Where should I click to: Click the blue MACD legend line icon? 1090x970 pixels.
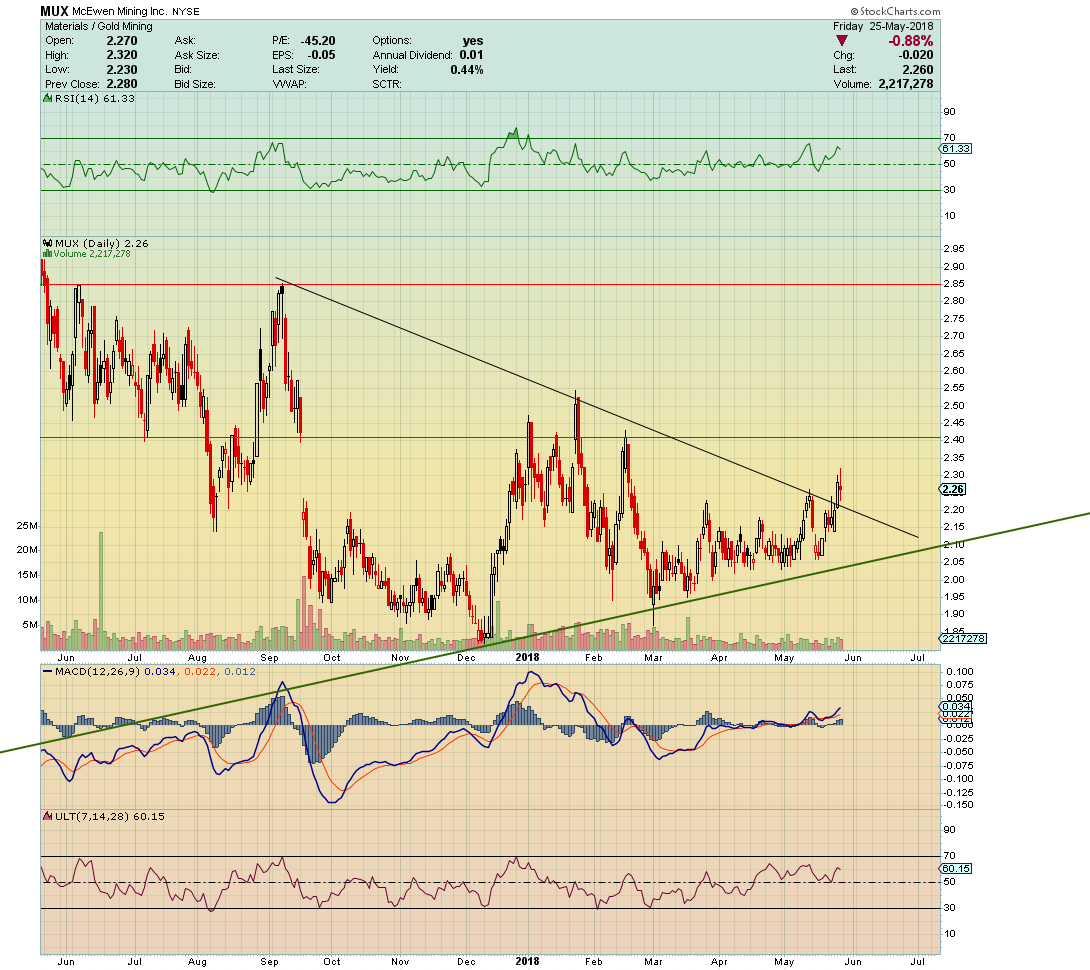tap(48, 672)
